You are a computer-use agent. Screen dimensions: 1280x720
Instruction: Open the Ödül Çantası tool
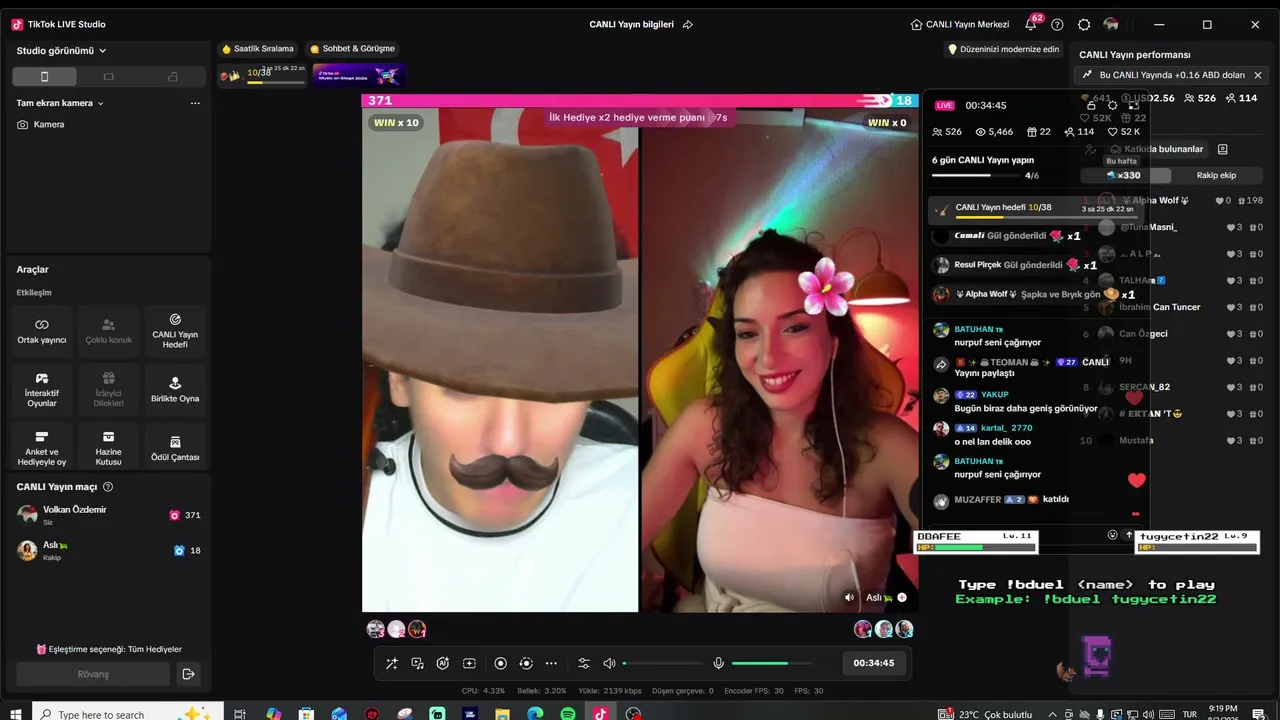tap(175, 448)
